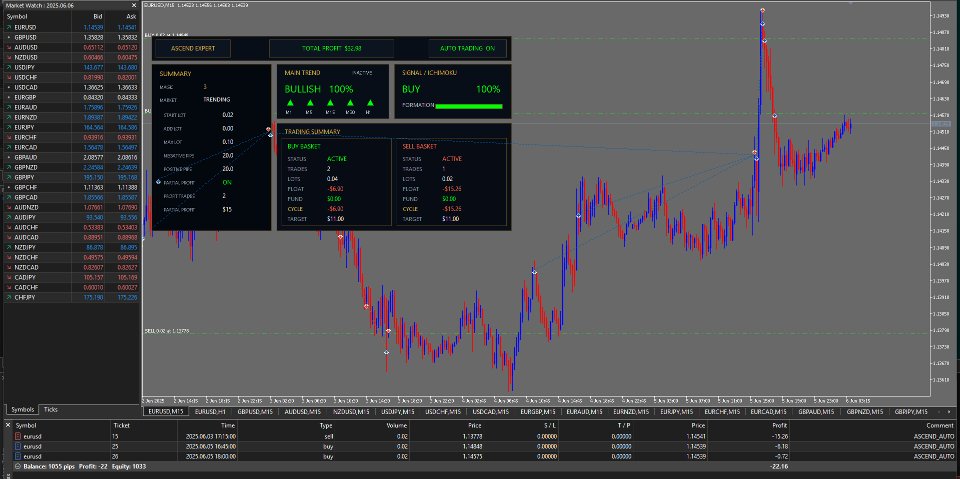Select the NZDCAD row in Market Watch
Viewport: 960px width, 479px height.
click(x=71, y=267)
